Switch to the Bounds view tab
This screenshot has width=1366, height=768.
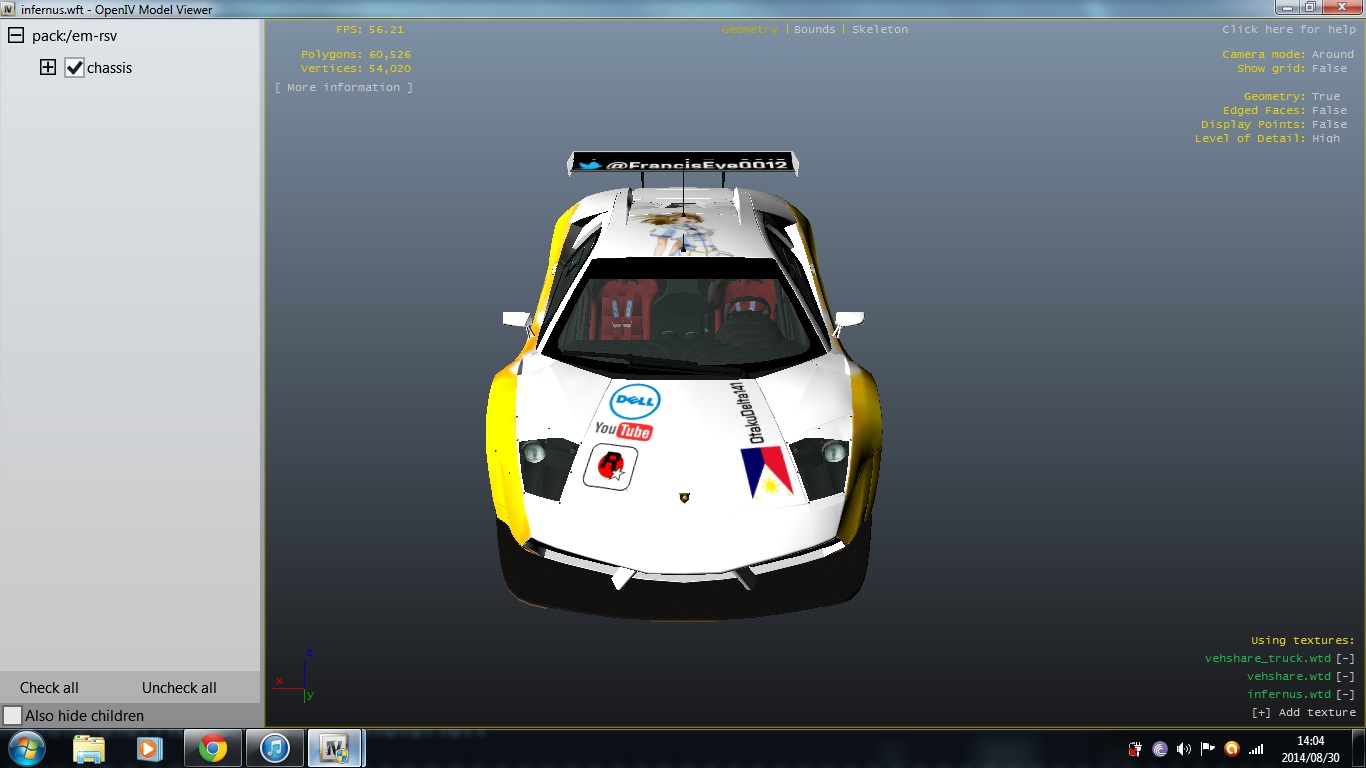[815, 29]
